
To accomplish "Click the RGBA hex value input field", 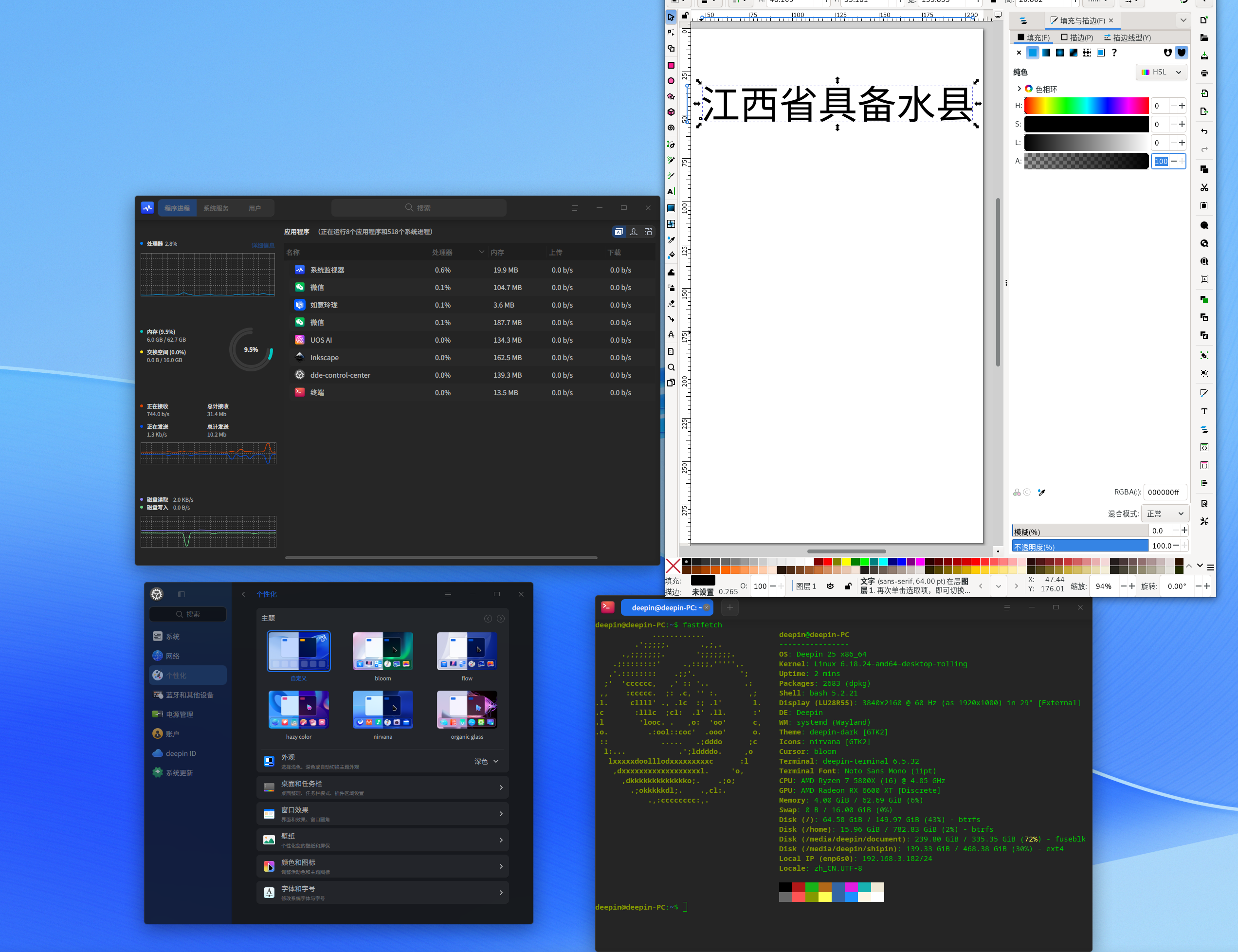I will [x=1165, y=493].
